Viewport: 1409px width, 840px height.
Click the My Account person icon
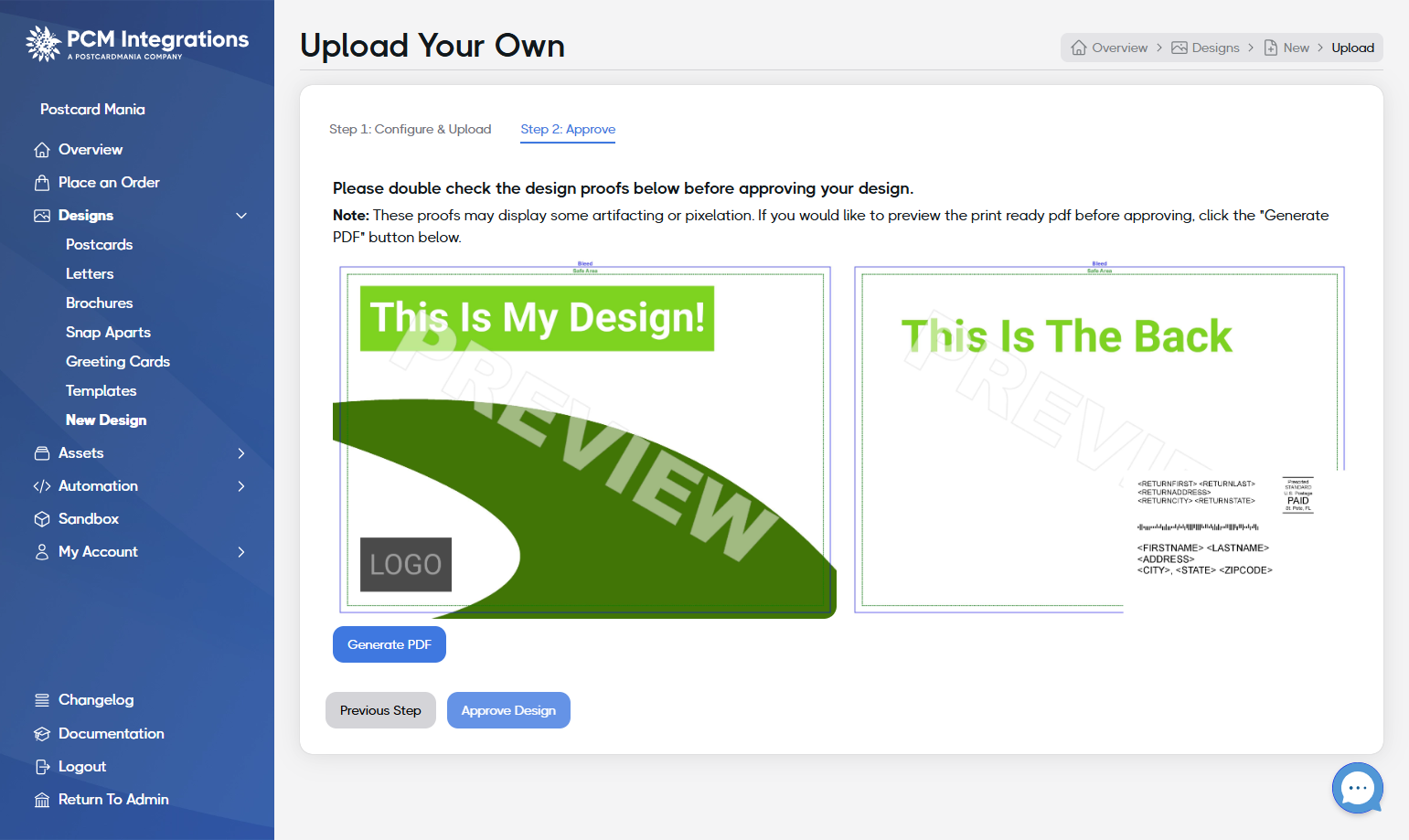pyautogui.click(x=42, y=552)
